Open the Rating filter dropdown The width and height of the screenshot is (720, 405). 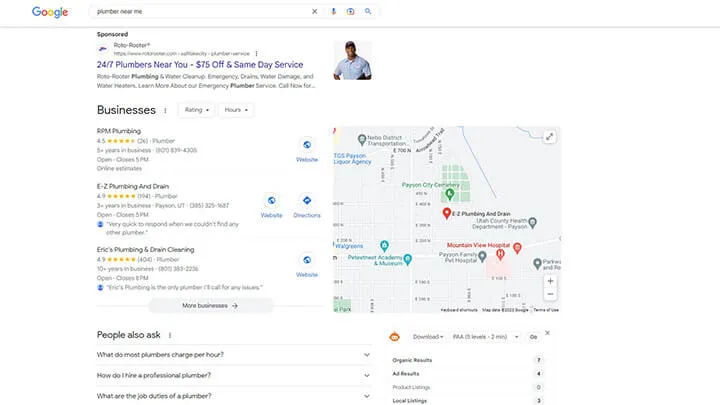point(197,110)
